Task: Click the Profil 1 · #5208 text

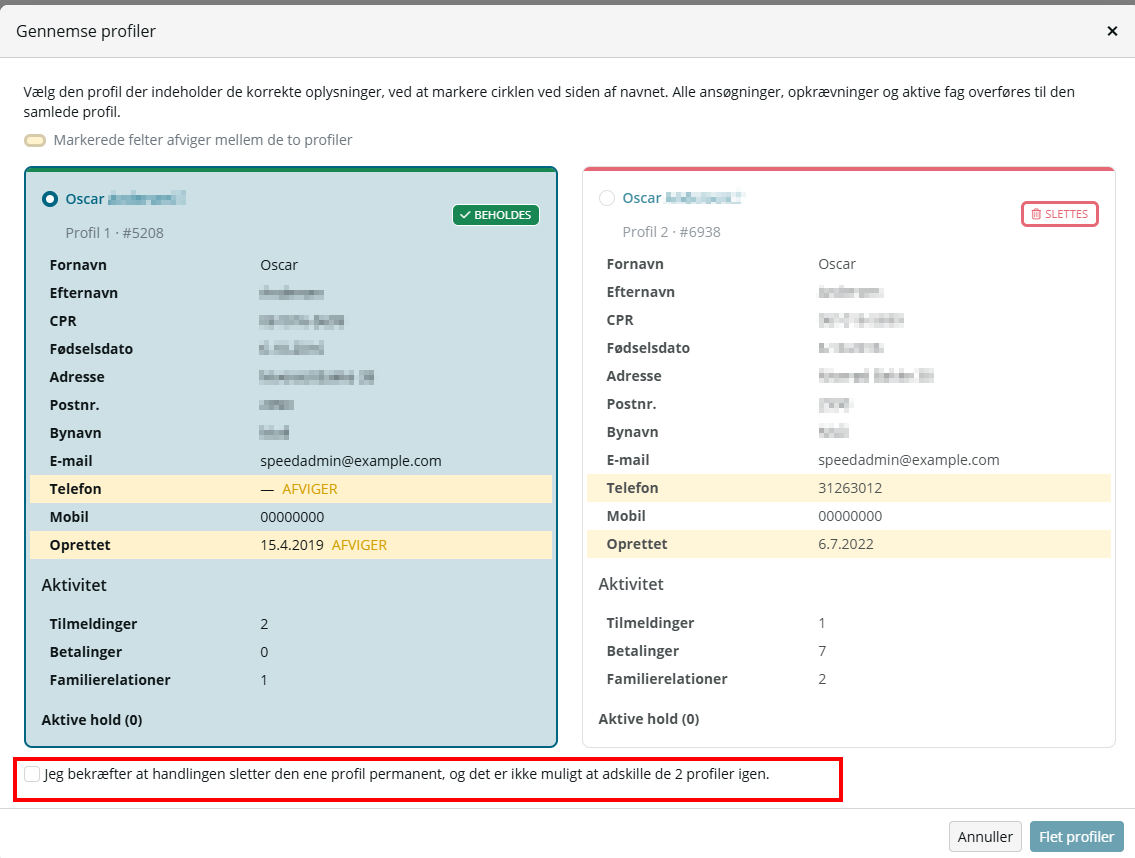Action: click(x=114, y=233)
